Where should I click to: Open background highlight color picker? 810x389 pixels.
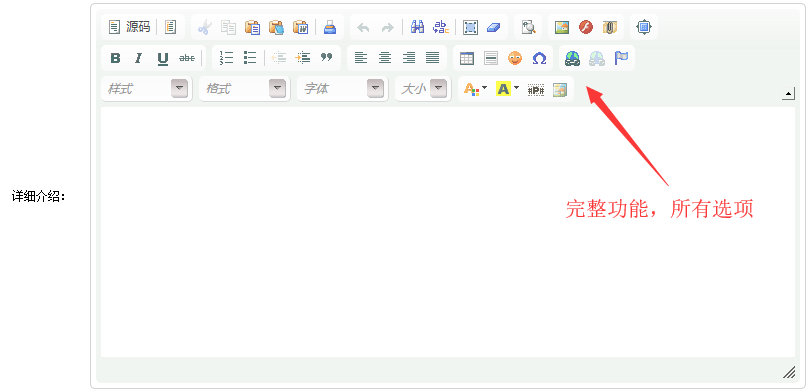pos(507,89)
